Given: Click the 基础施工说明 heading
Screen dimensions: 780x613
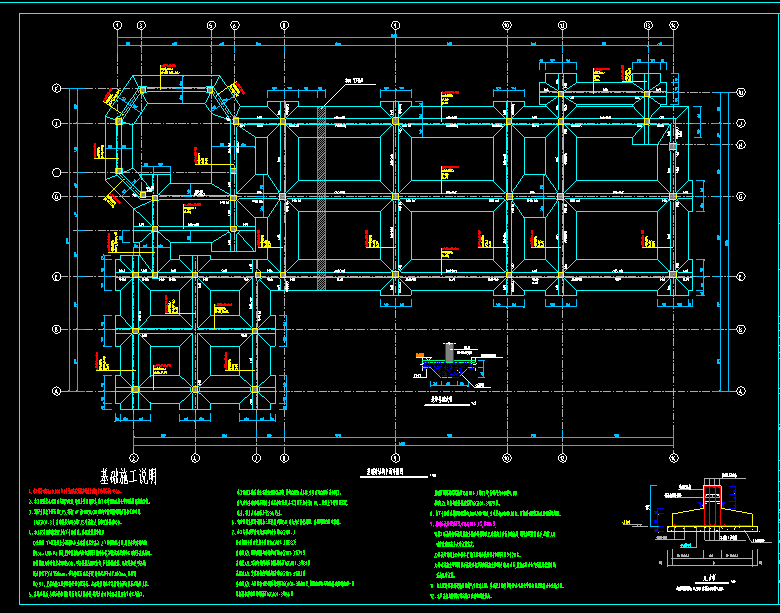Looking at the screenshot, I should 129,476.
